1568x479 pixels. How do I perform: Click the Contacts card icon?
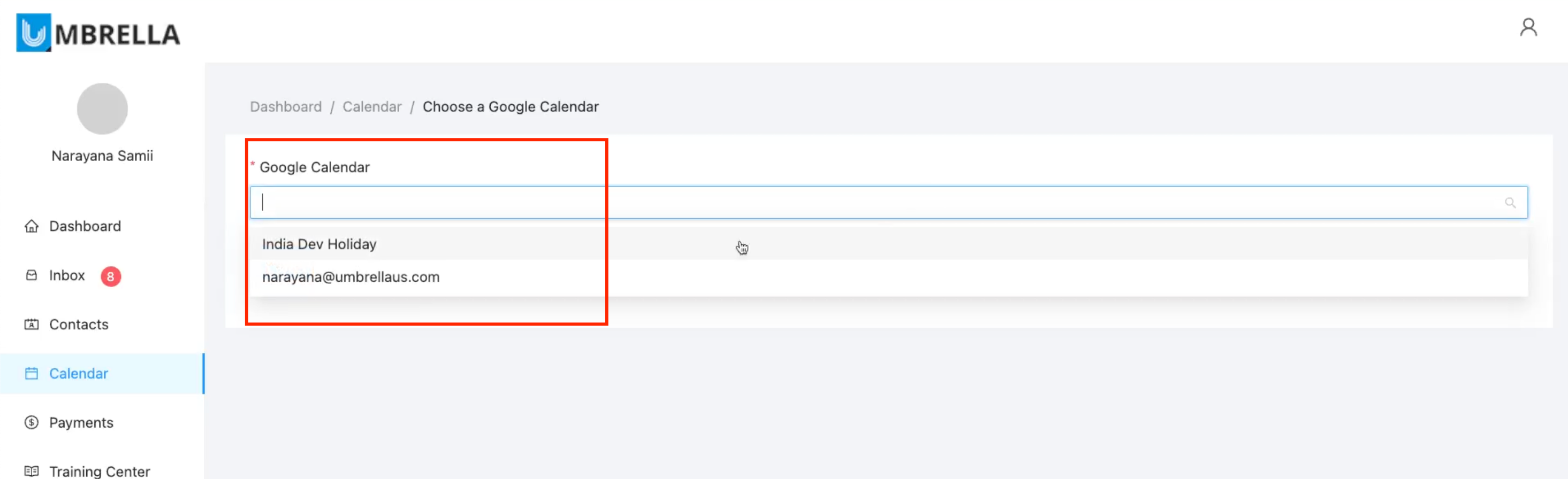(32, 325)
